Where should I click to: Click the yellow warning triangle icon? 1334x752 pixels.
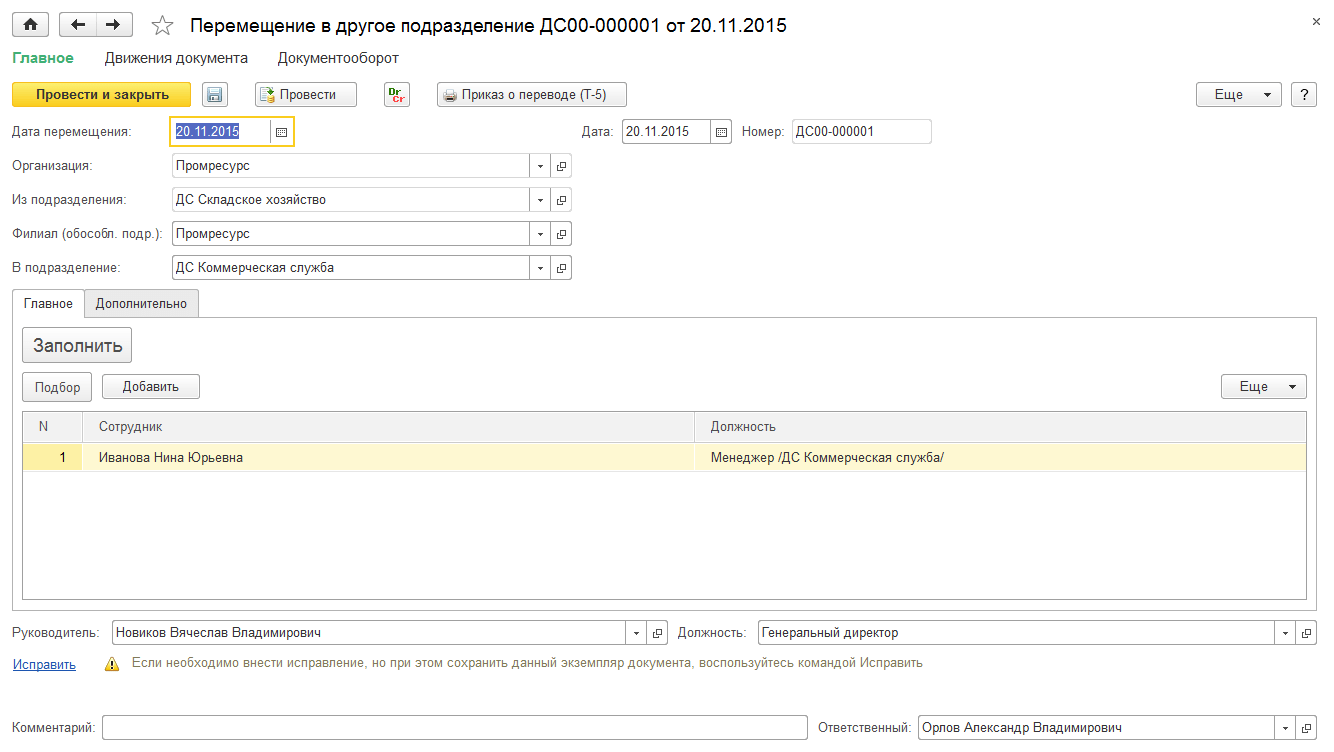coord(113,664)
